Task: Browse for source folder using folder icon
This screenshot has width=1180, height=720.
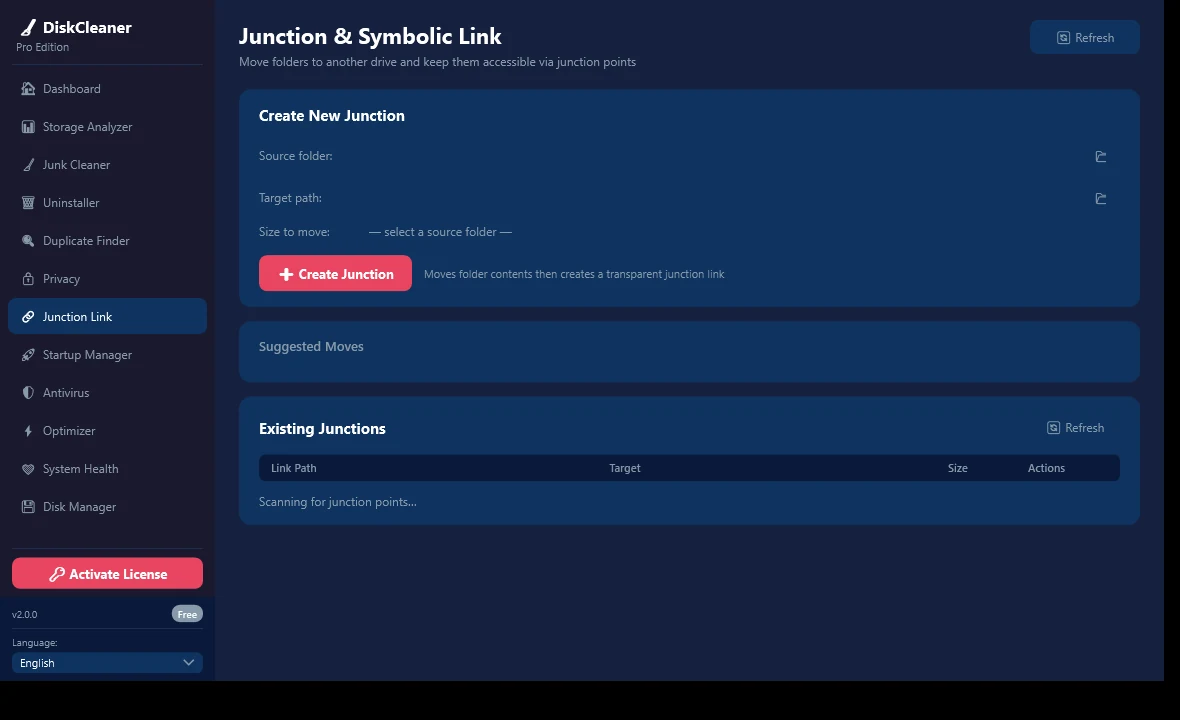Action: 1100,156
